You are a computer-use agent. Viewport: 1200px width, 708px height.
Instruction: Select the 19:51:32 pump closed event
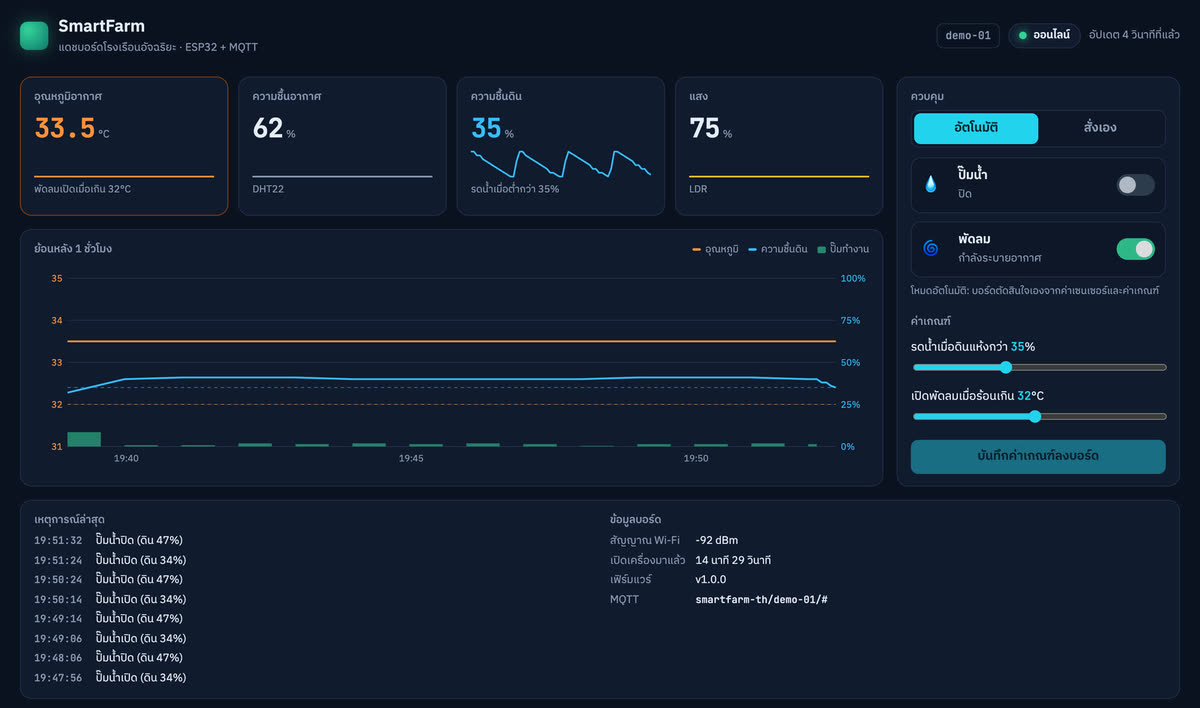point(109,540)
